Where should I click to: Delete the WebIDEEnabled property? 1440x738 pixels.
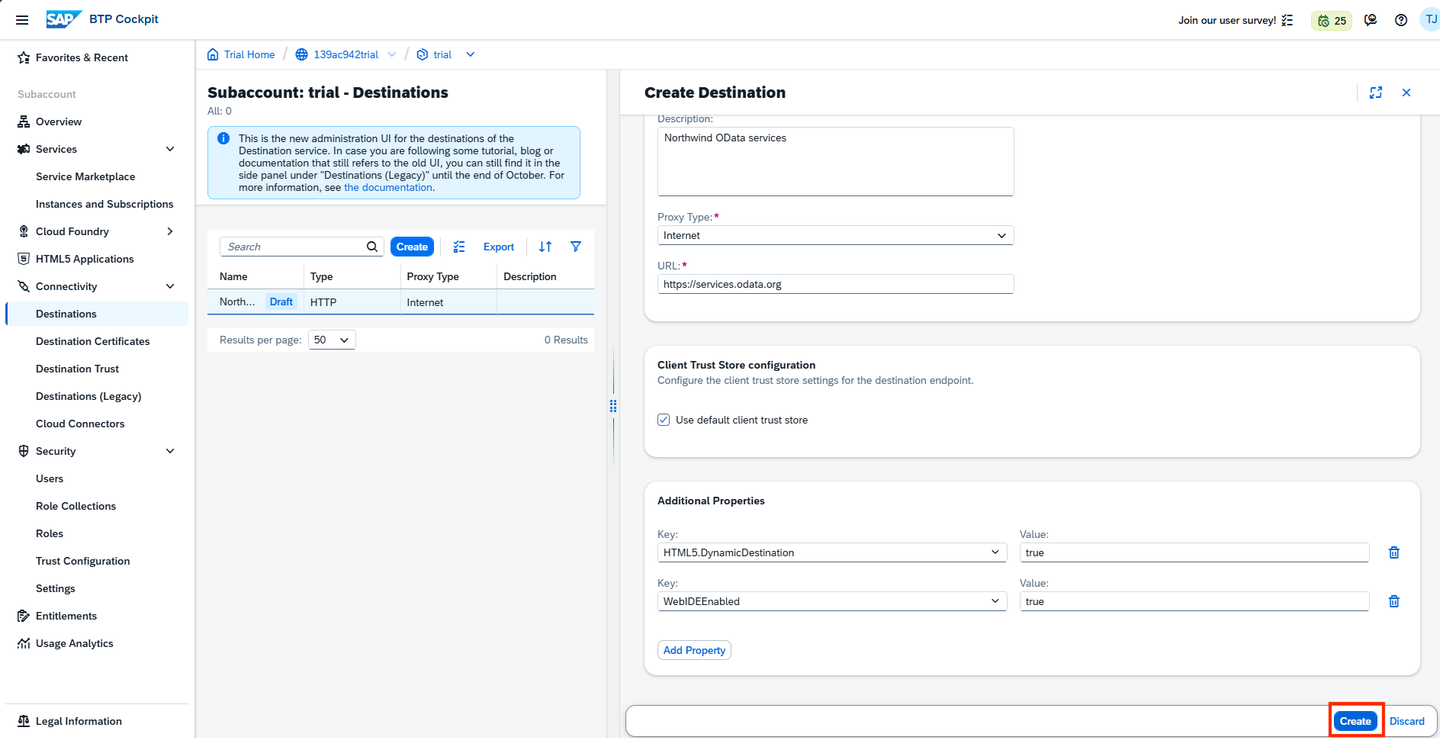[x=1394, y=602]
